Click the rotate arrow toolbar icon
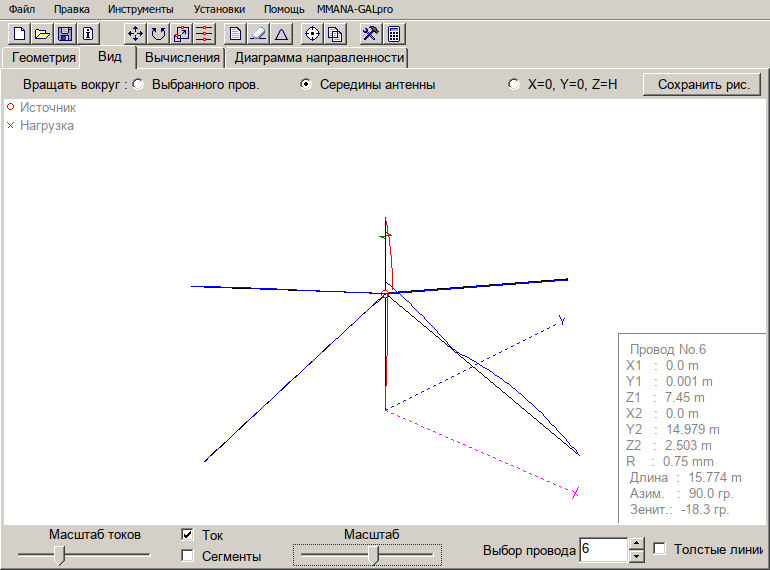This screenshot has height=570, width=770. pyautogui.click(x=159, y=33)
